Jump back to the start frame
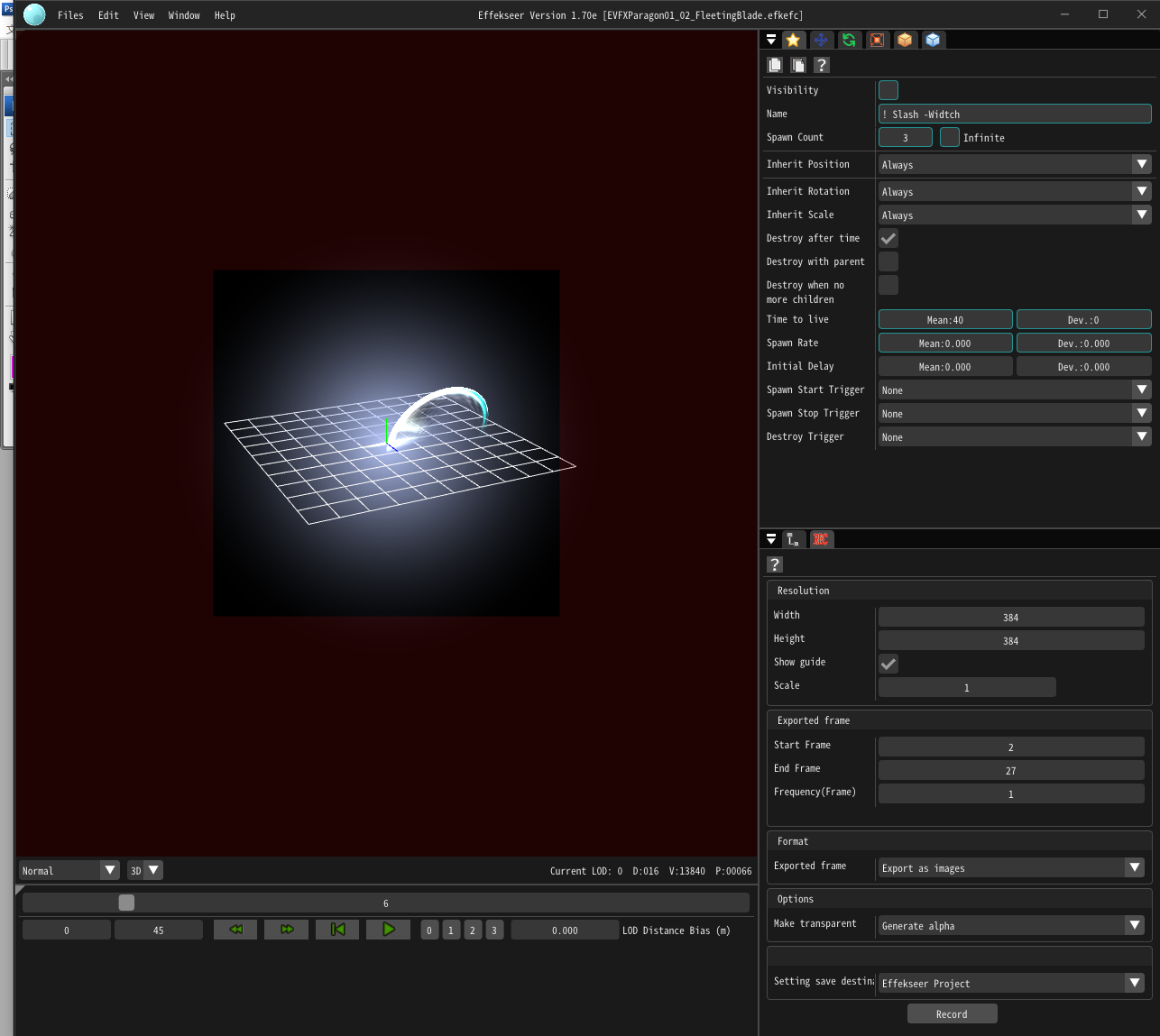Screen dimensions: 1160x1036 coord(337,930)
